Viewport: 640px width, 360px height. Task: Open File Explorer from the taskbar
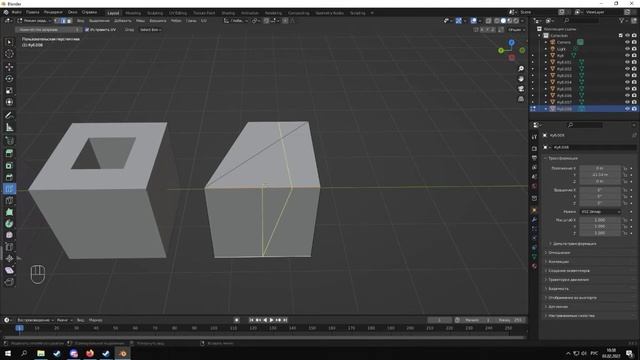(x=41, y=353)
